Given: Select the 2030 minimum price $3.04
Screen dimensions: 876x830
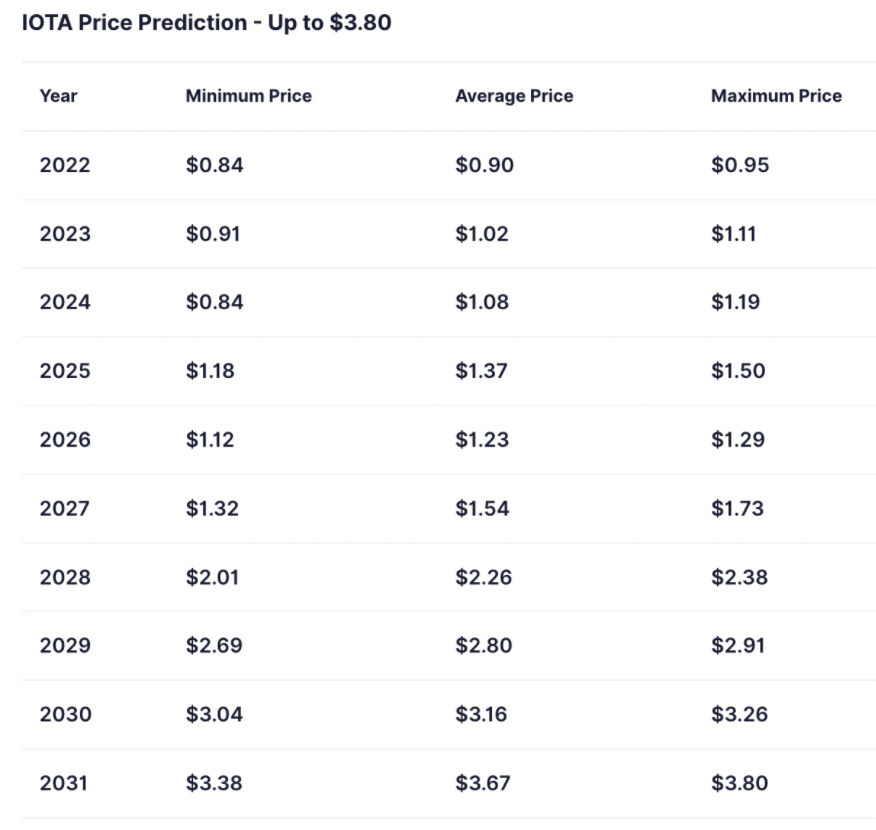Looking at the screenshot, I should pos(214,714).
